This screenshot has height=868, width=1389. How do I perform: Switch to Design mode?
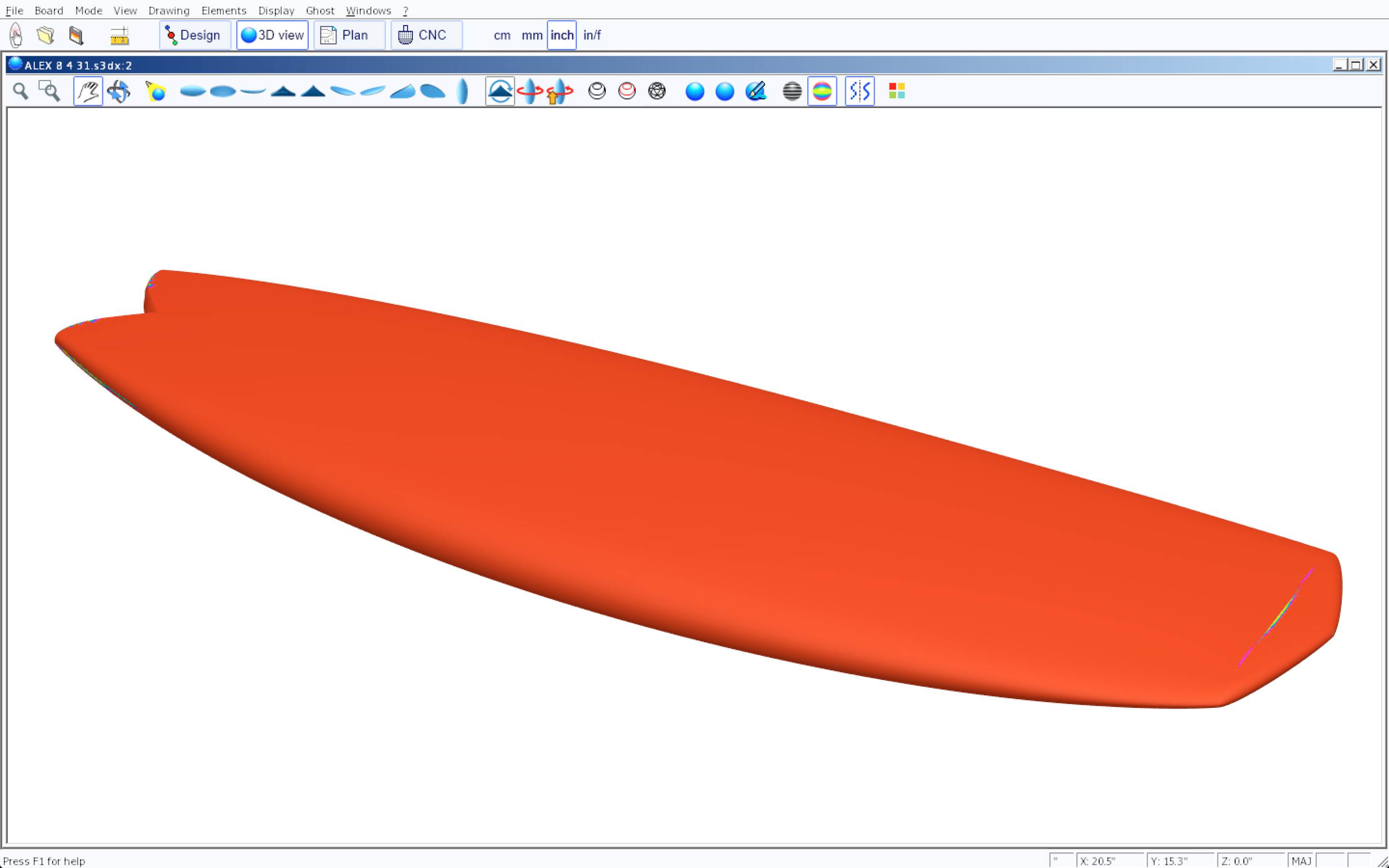(194, 36)
